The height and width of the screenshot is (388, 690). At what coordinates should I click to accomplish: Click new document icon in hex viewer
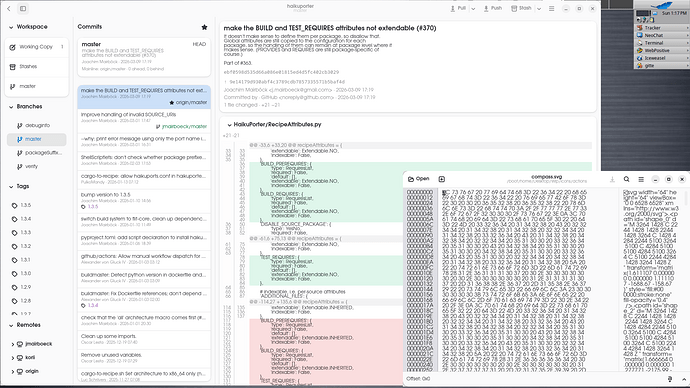442,179
